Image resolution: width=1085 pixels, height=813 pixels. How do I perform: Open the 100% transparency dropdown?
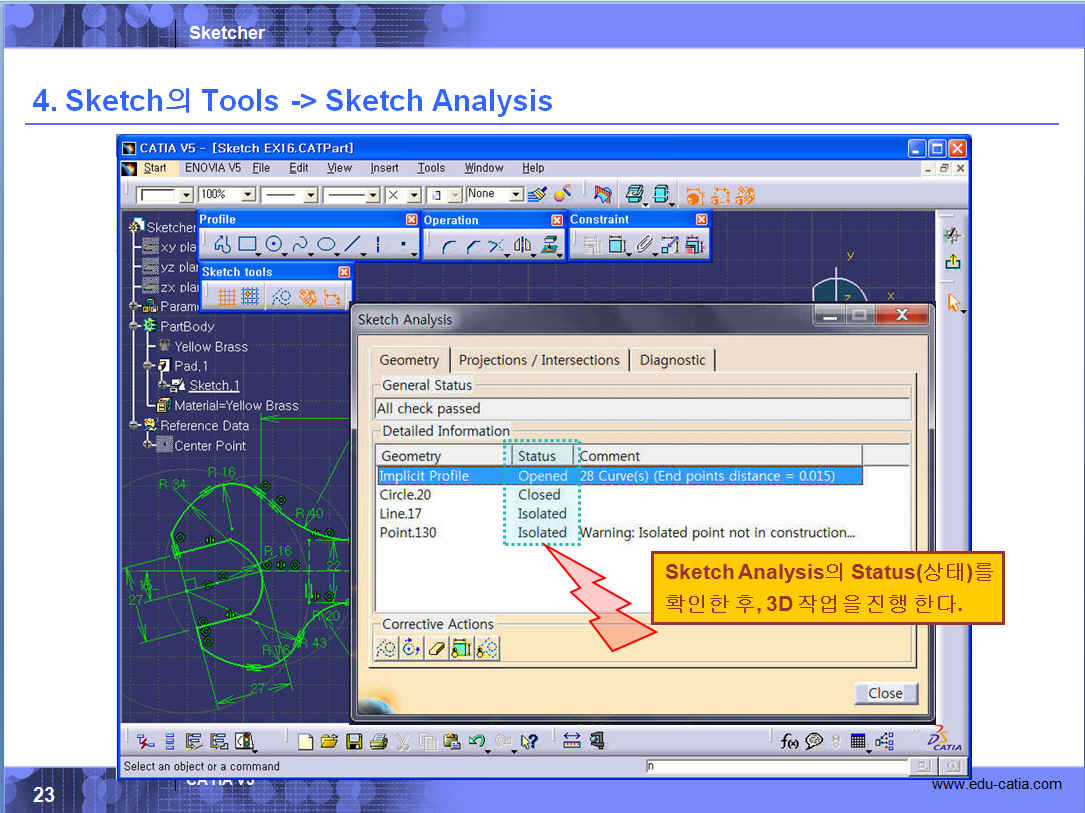(248, 195)
